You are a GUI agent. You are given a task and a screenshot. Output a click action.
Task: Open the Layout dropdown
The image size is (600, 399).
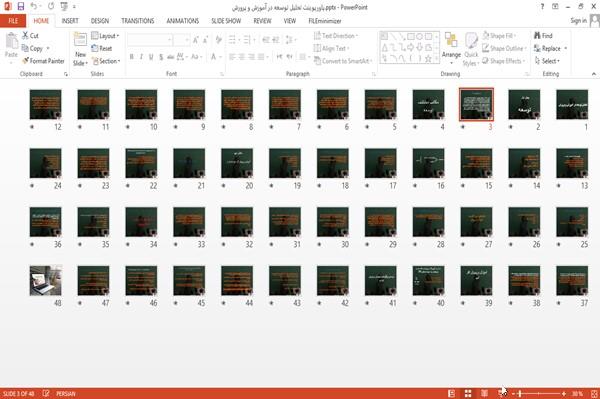(105, 36)
